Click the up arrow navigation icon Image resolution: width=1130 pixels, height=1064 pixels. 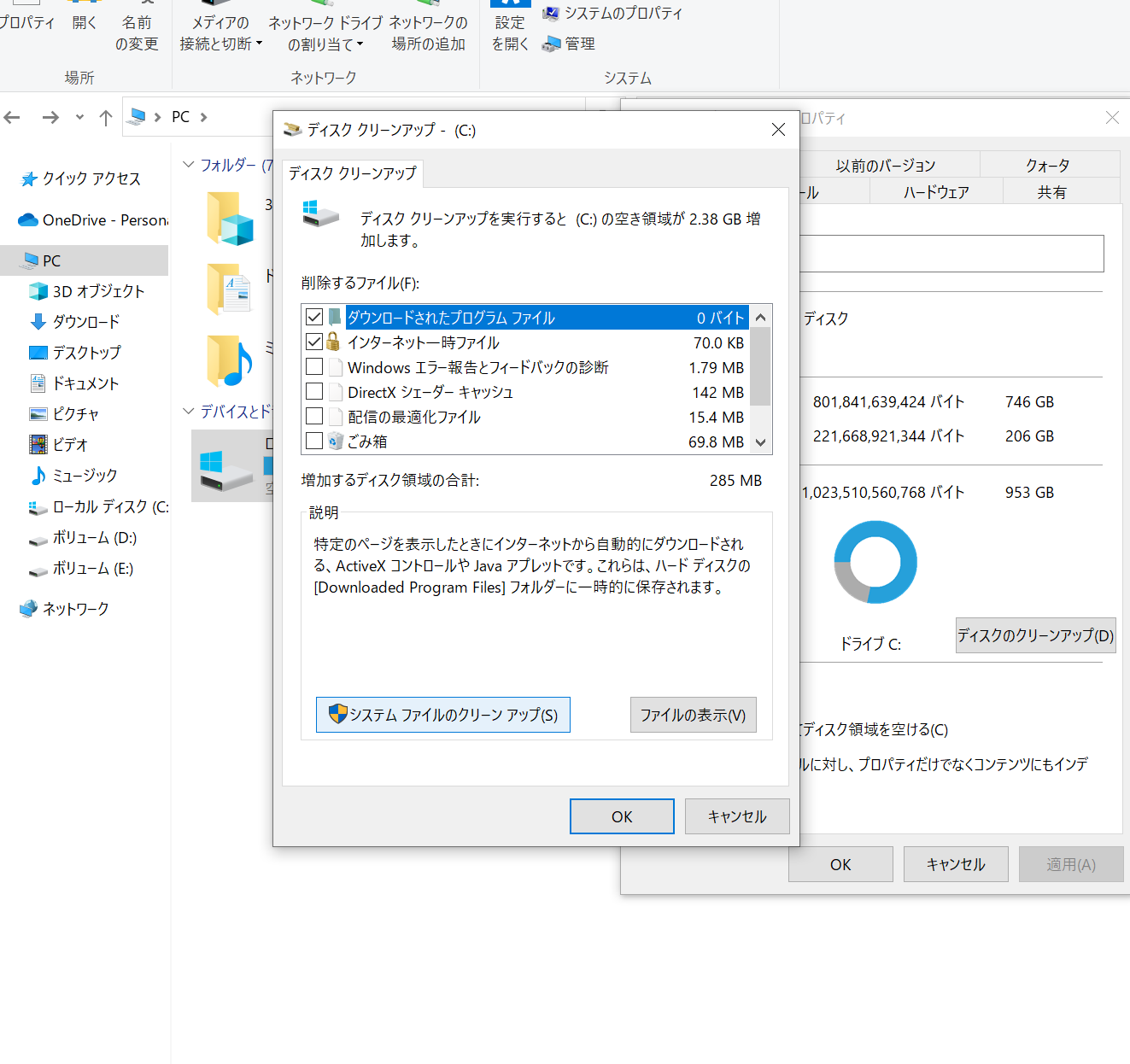coord(106,118)
